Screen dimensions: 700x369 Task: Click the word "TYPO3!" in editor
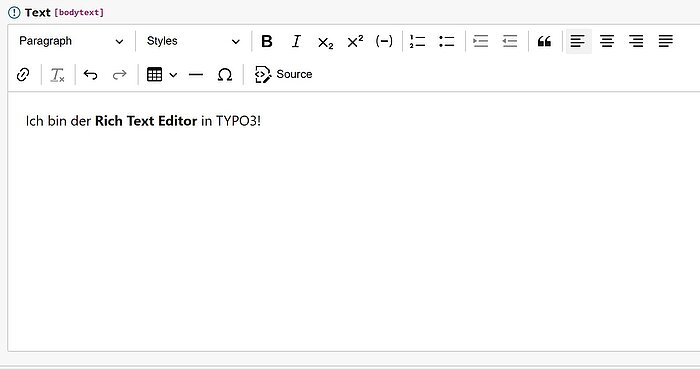click(238, 121)
